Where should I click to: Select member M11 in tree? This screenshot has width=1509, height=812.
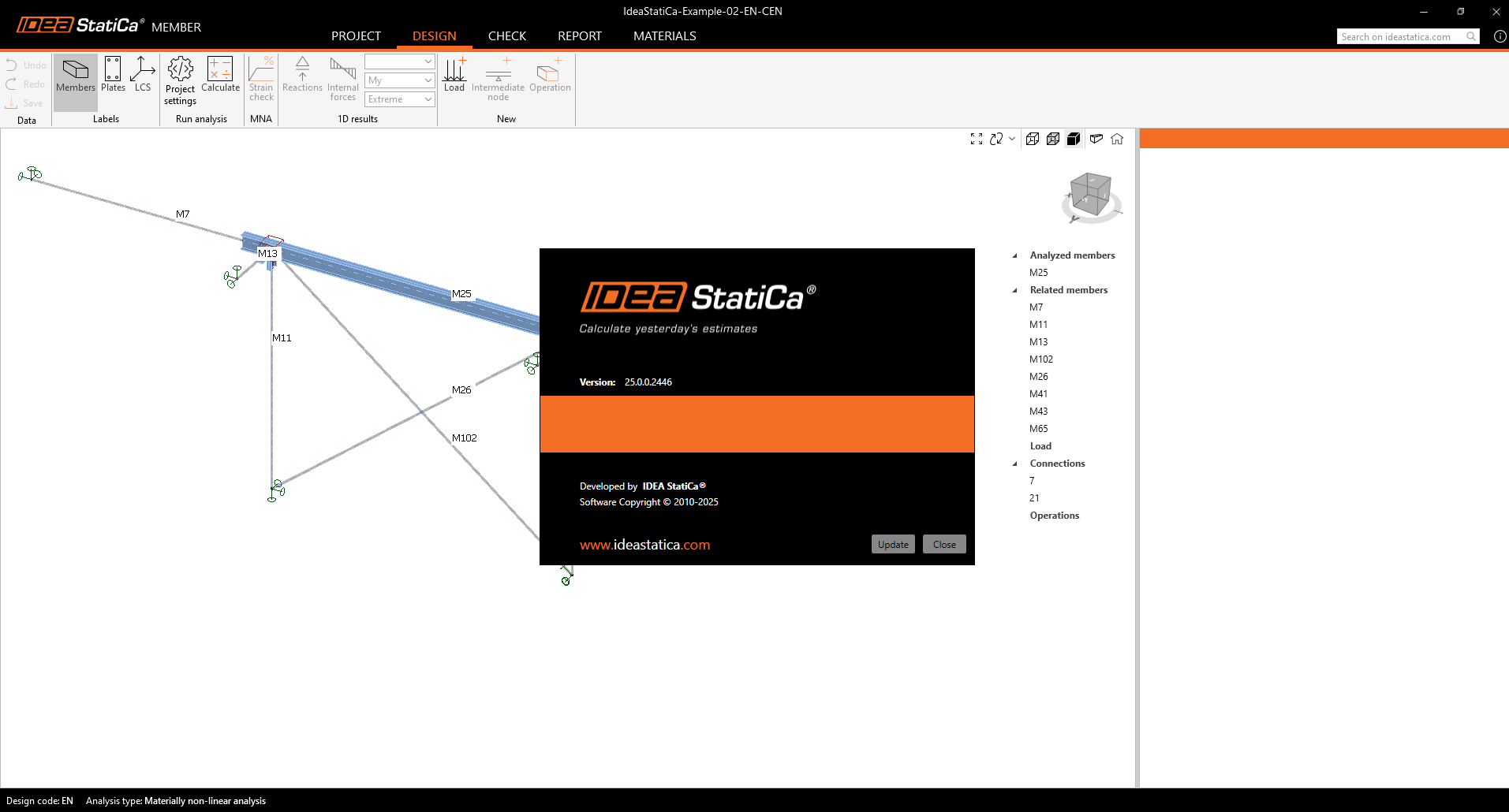1038,325
